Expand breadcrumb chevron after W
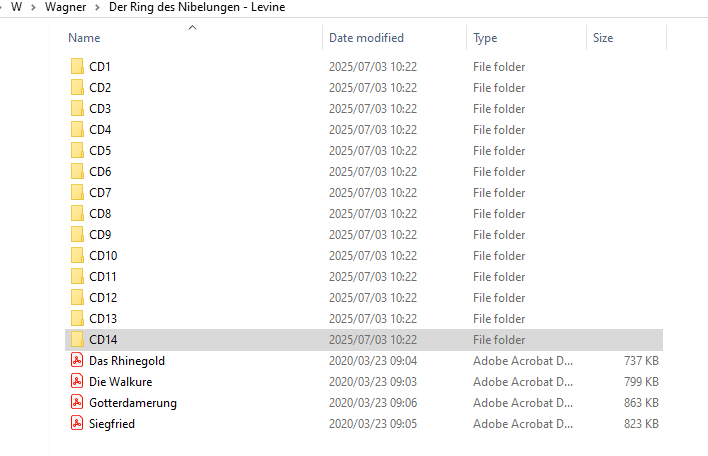This screenshot has width=708, height=456. tap(34, 8)
